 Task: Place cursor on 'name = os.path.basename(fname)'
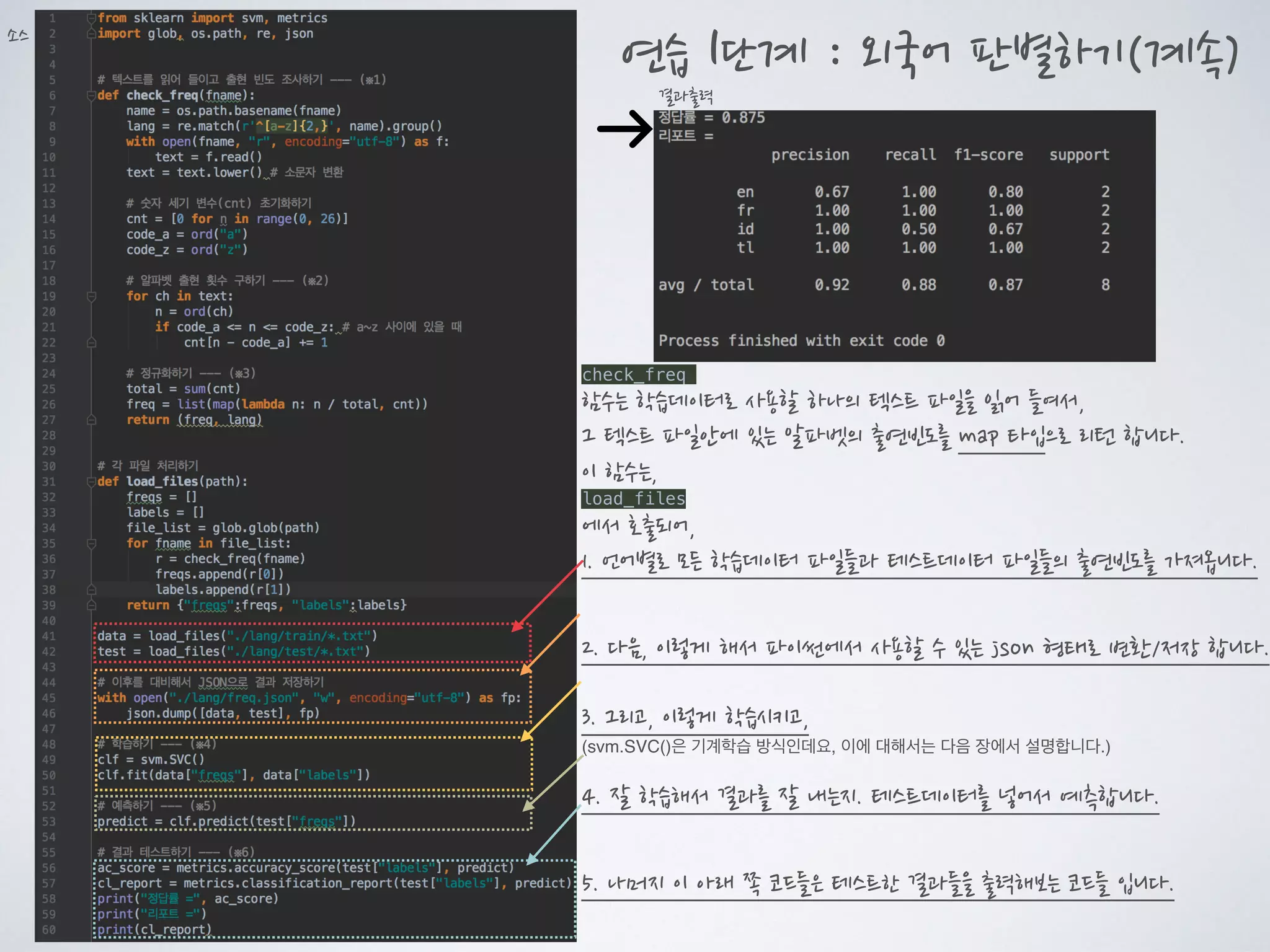pos(234,111)
